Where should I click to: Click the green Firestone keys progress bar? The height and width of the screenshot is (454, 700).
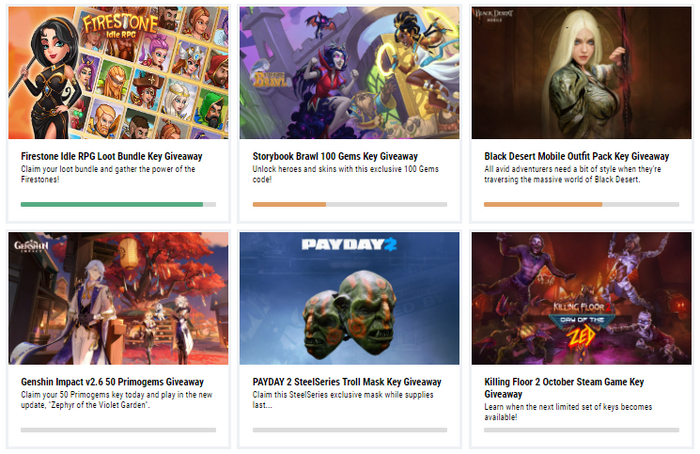pyautogui.click(x=118, y=204)
